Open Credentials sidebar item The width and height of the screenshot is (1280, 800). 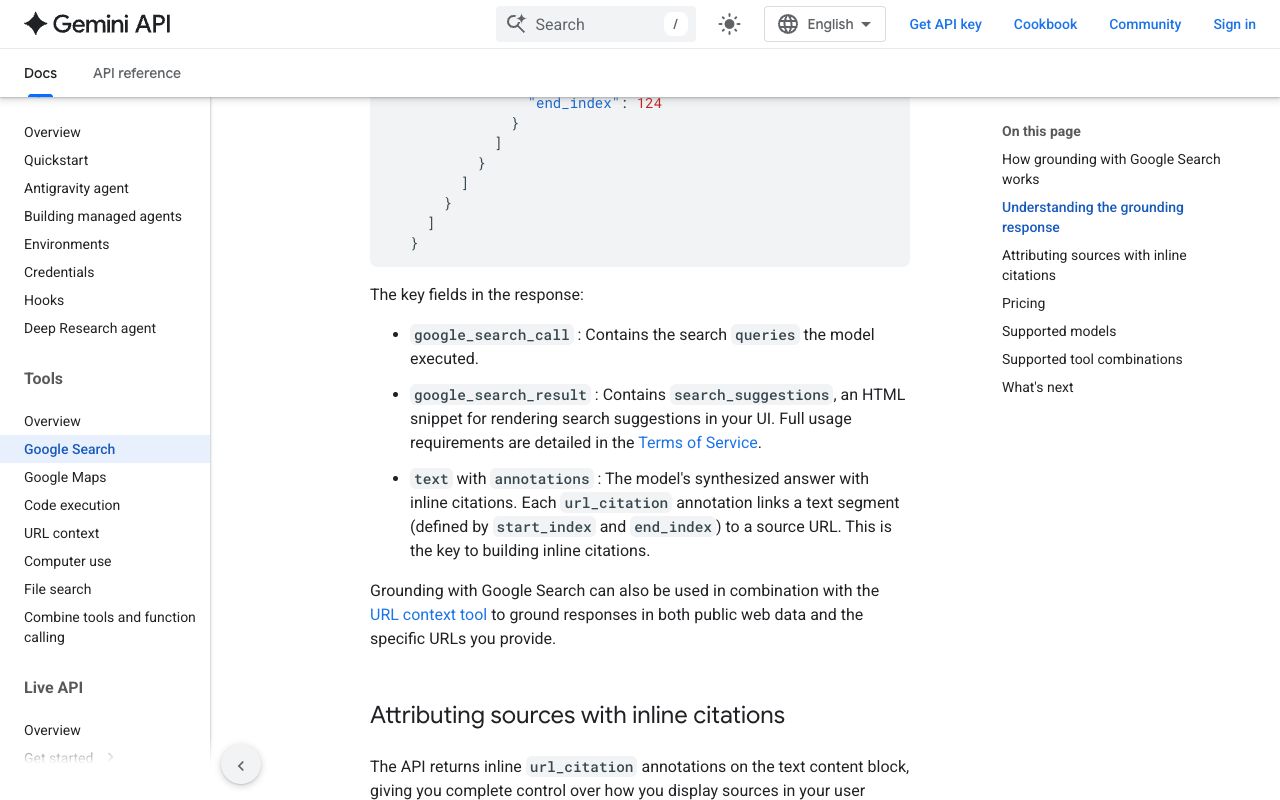(59, 272)
